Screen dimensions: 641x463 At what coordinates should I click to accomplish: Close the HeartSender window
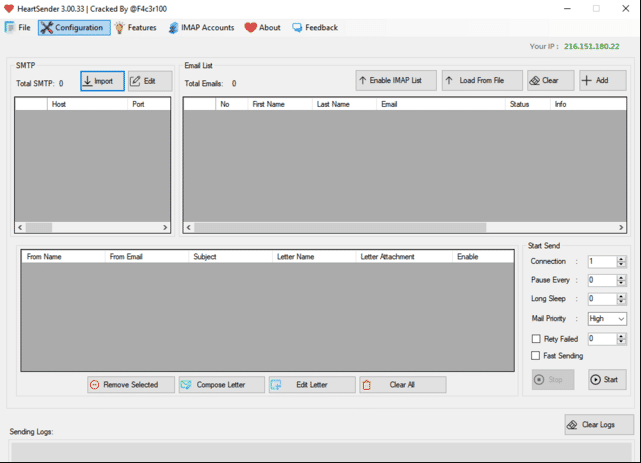(x=625, y=9)
